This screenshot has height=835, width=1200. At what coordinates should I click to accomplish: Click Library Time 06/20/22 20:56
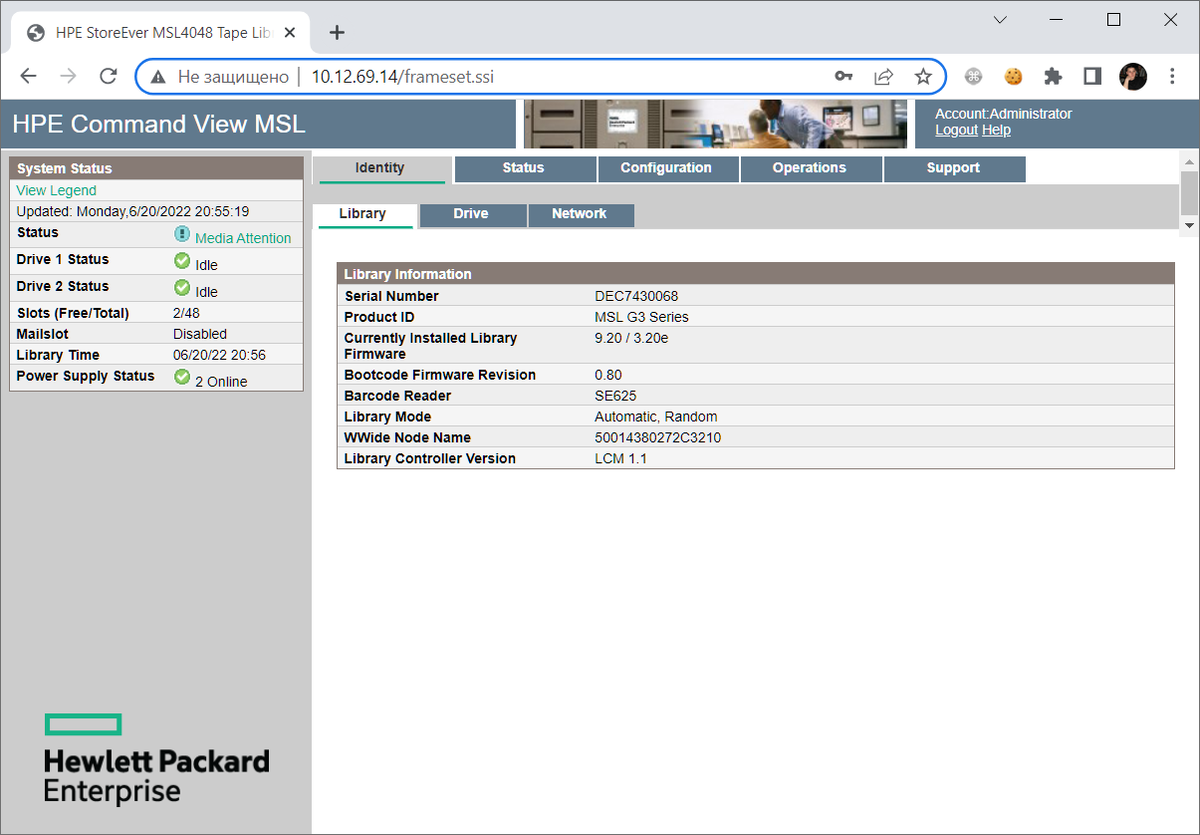tap(219, 355)
